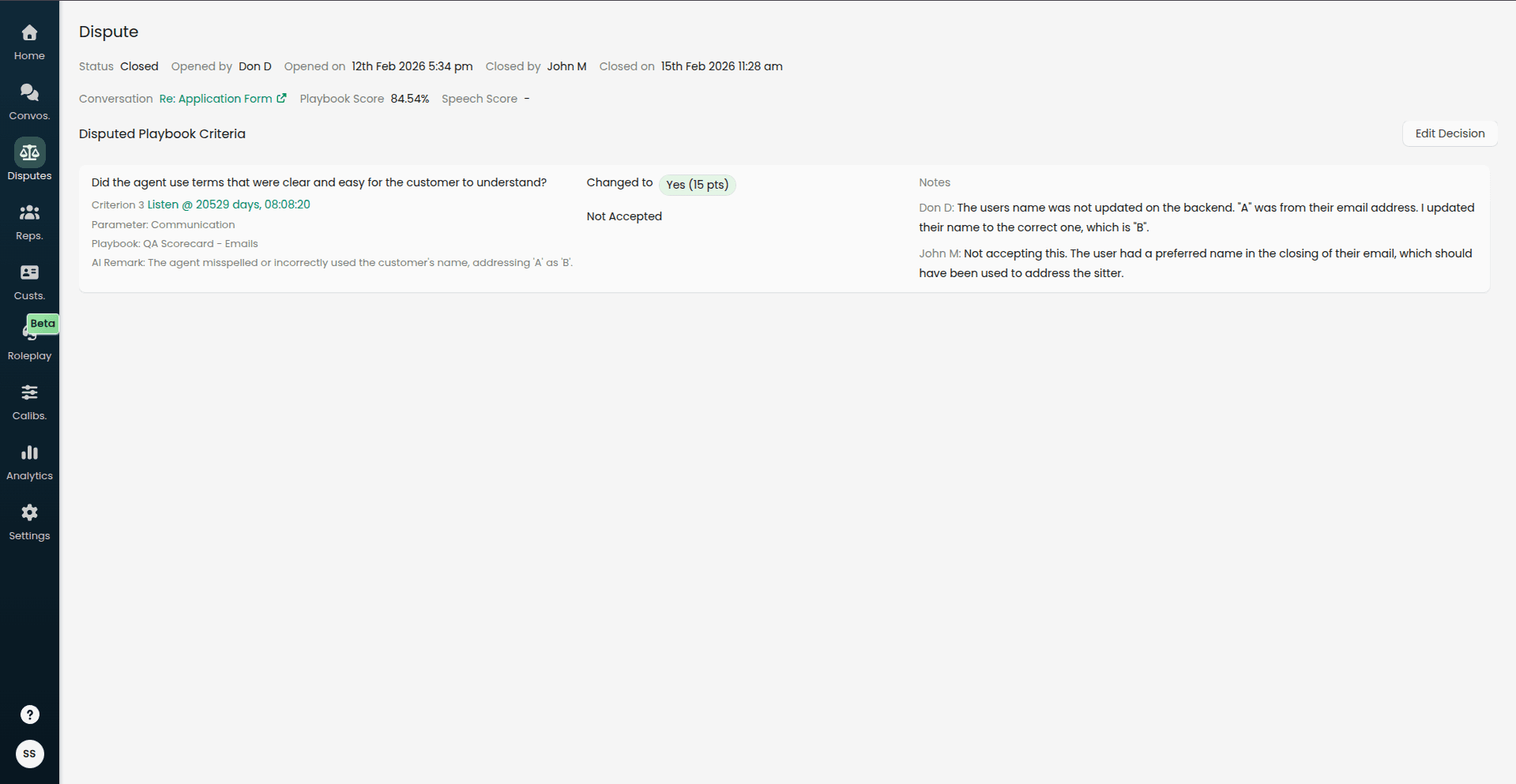Open Settings from the sidebar
This screenshot has width=1516, height=784.
click(29, 521)
